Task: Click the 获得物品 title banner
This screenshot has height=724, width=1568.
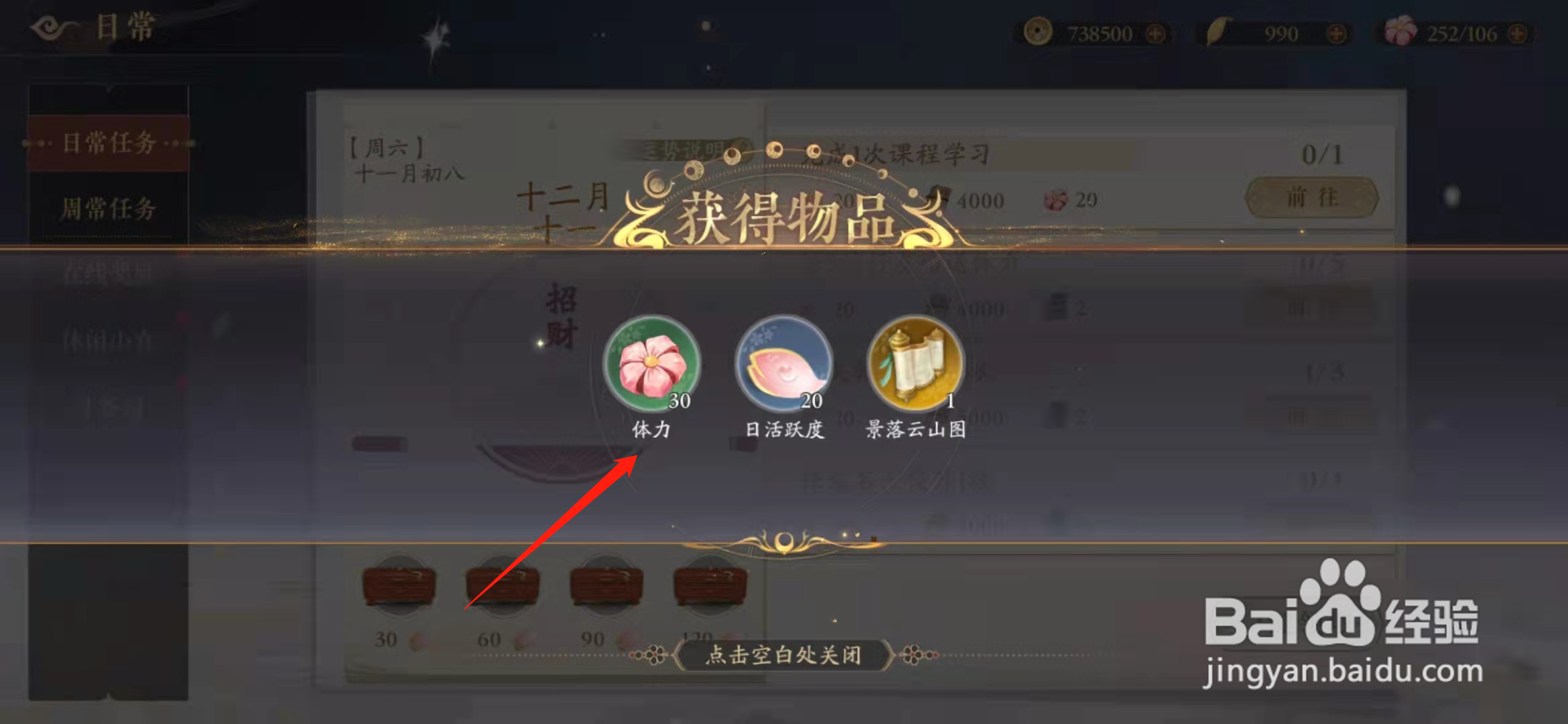Action: pos(784,216)
